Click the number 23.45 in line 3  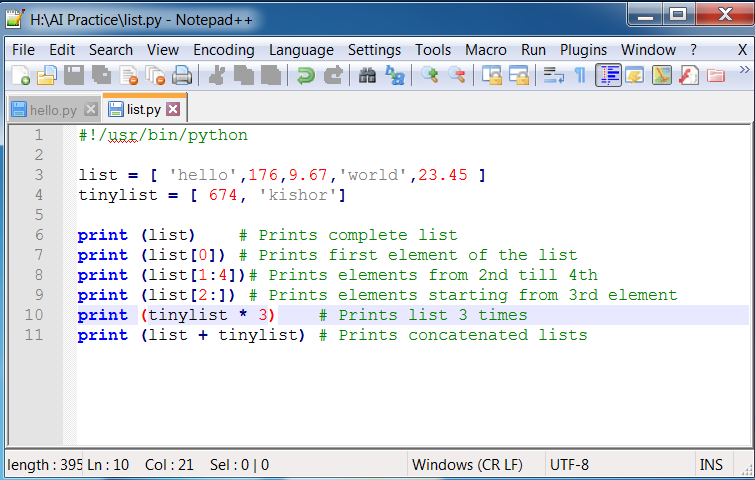click(x=443, y=175)
